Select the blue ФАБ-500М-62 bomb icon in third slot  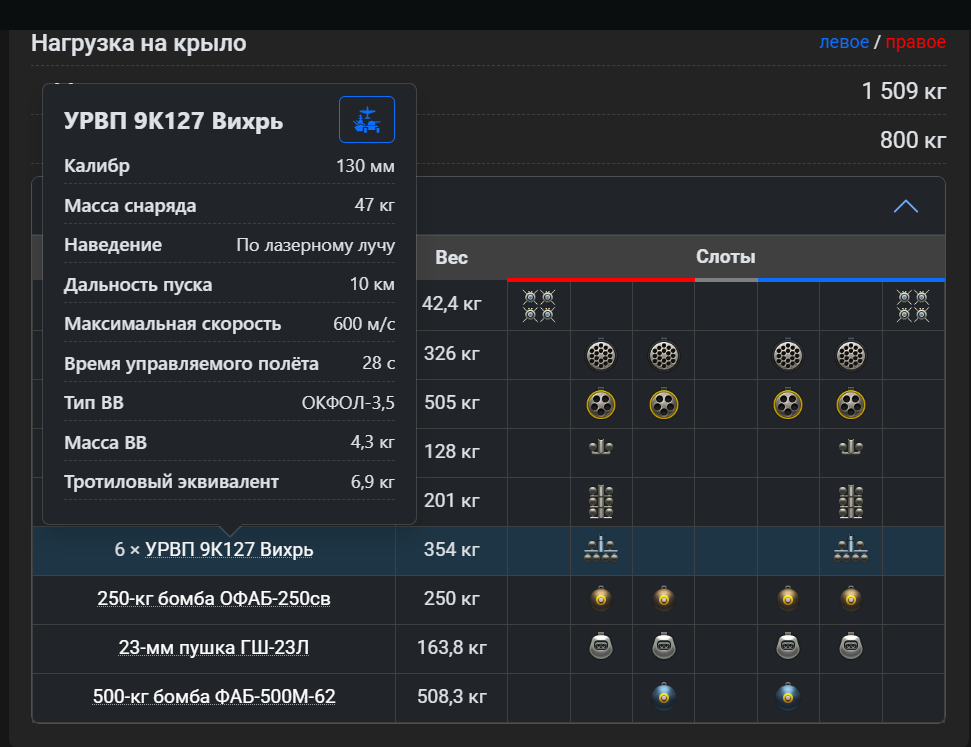[x=664, y=696]
